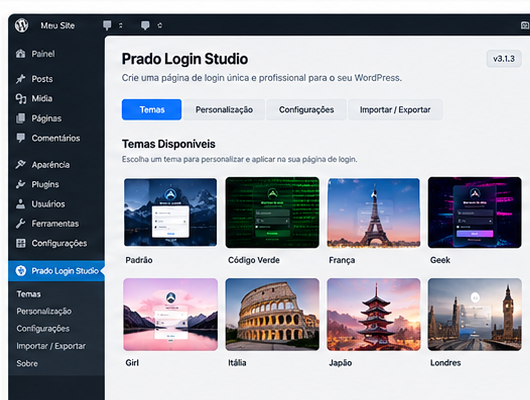Open Usuários menu item label
This screenshot has width=530, height=400.
click(48, 204)
